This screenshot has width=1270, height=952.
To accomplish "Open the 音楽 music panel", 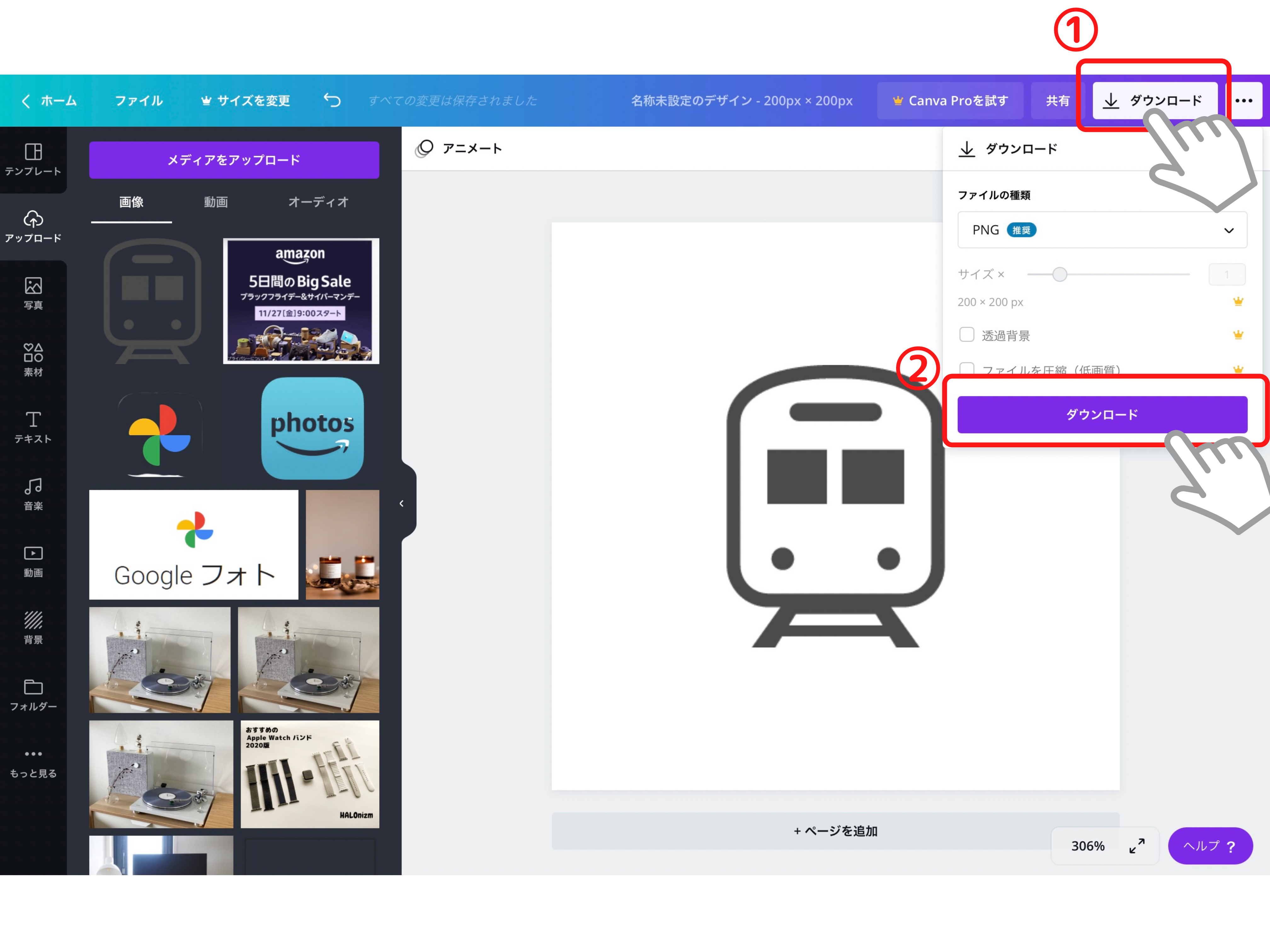I will click(33, 494).
